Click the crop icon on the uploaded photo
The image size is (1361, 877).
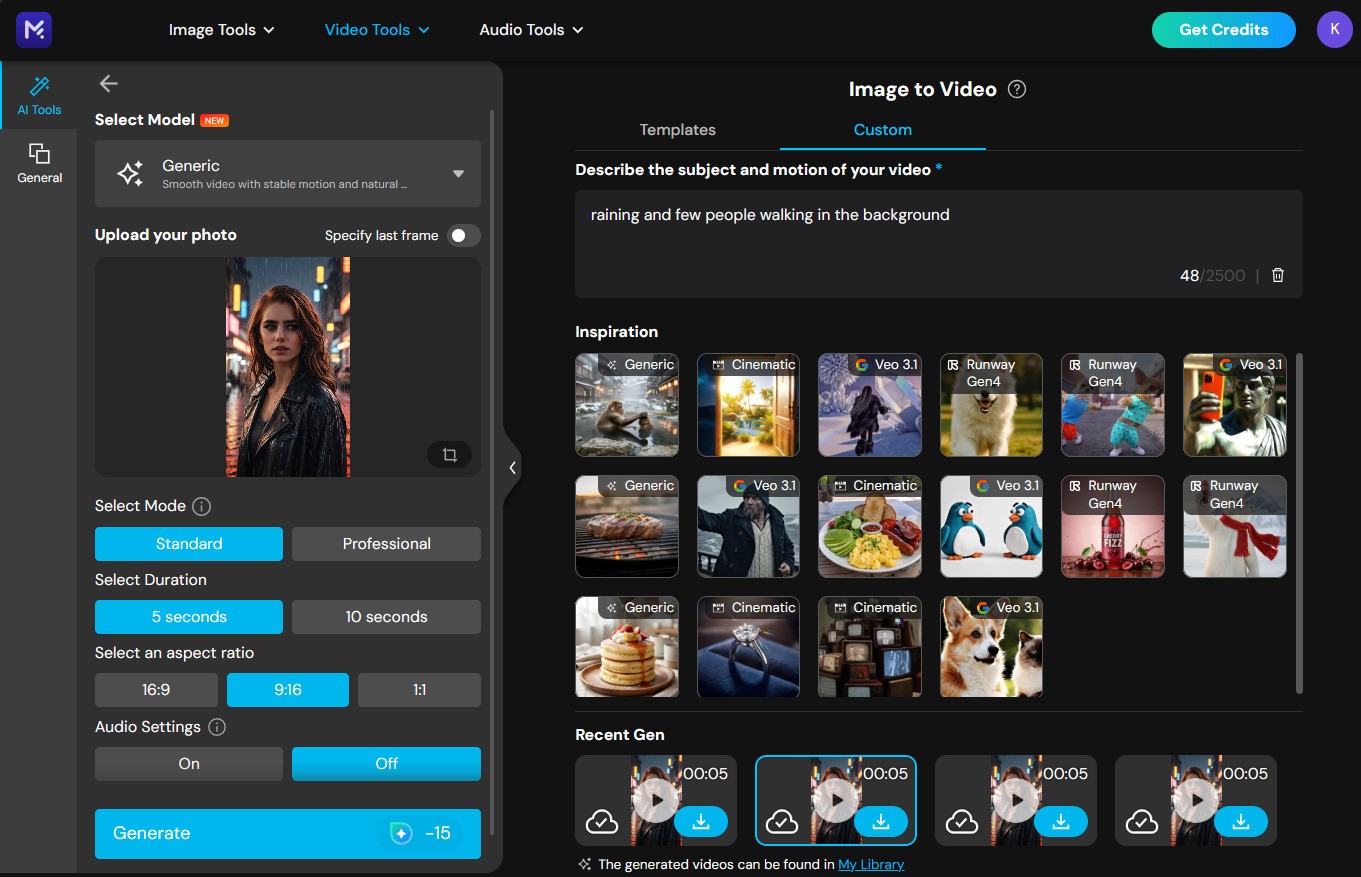click(449, 455)
